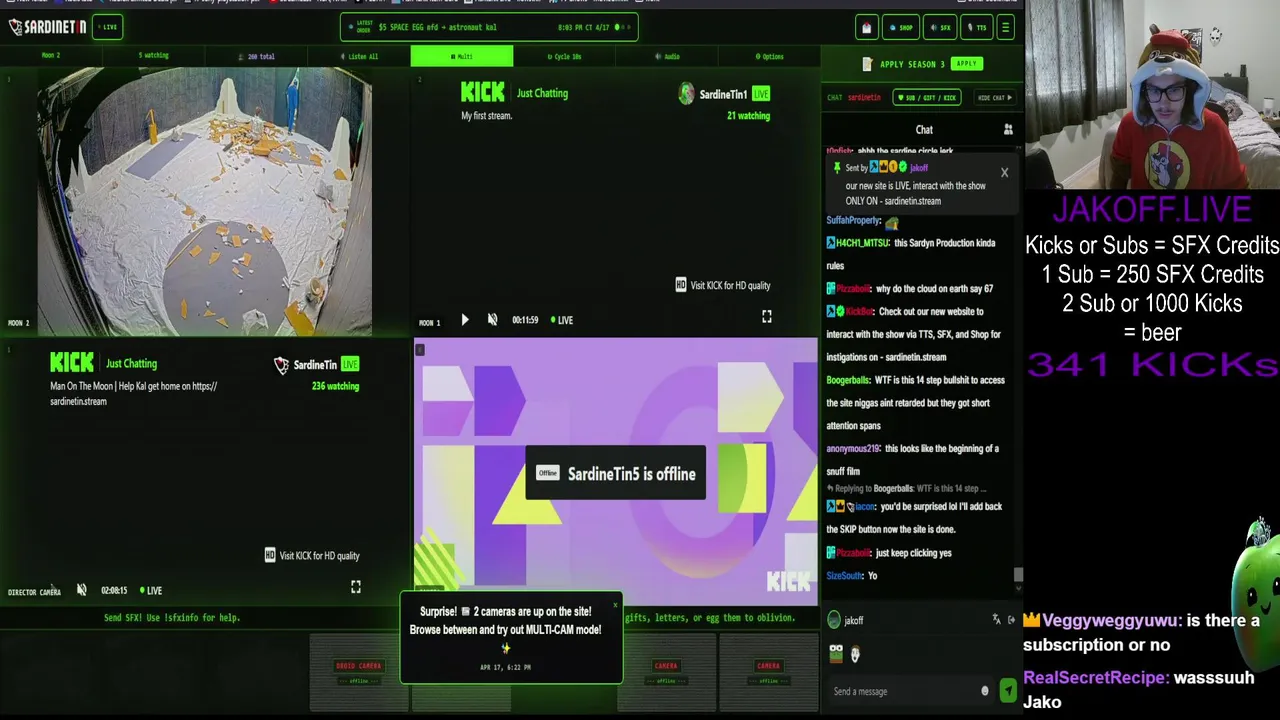This screenshot has width=1280, height=720.
Task: Click the Kick logo in Director Camera player
Action: (72, 363)
